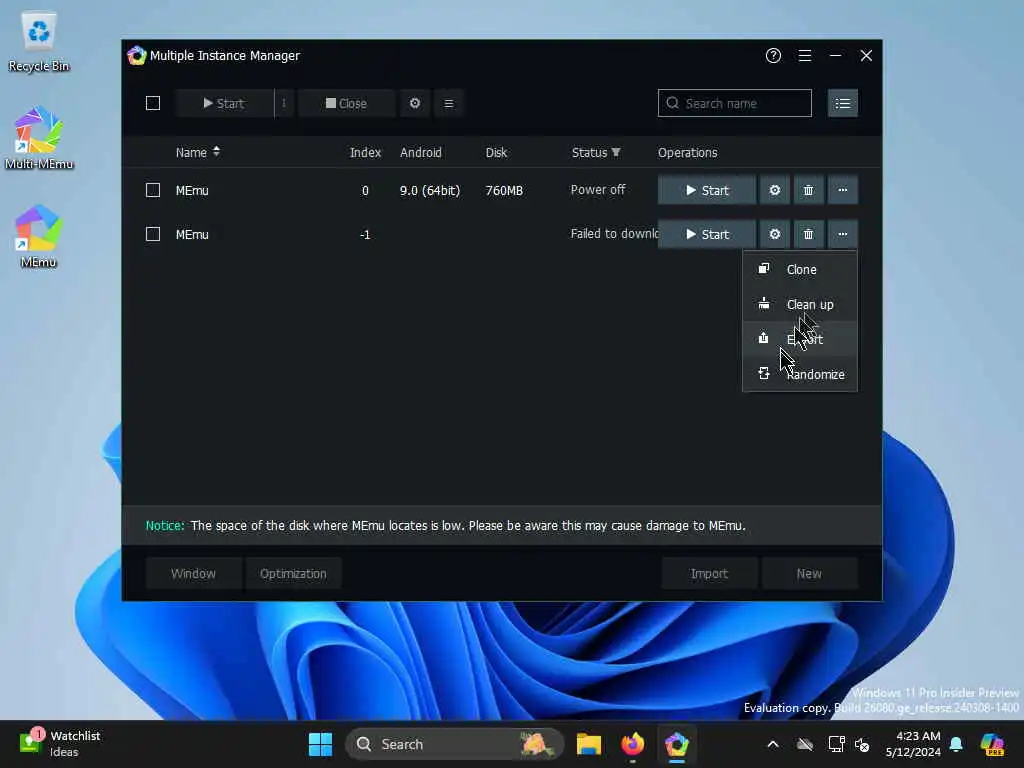Open the Optimization button
Viewport: 1024px width, 768px height.
(x=293, y=573)
